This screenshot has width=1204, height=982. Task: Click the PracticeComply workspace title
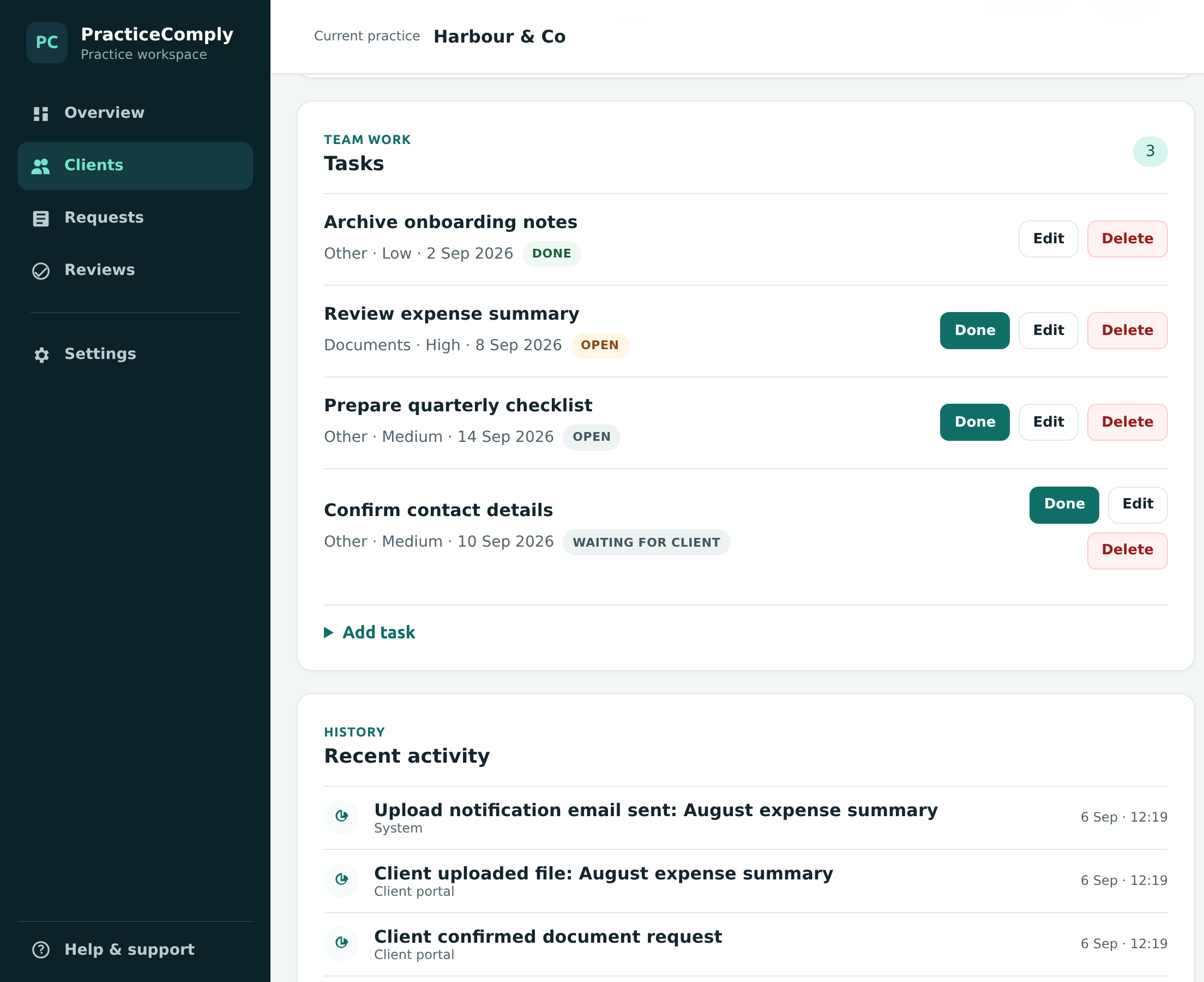[156, 34]
